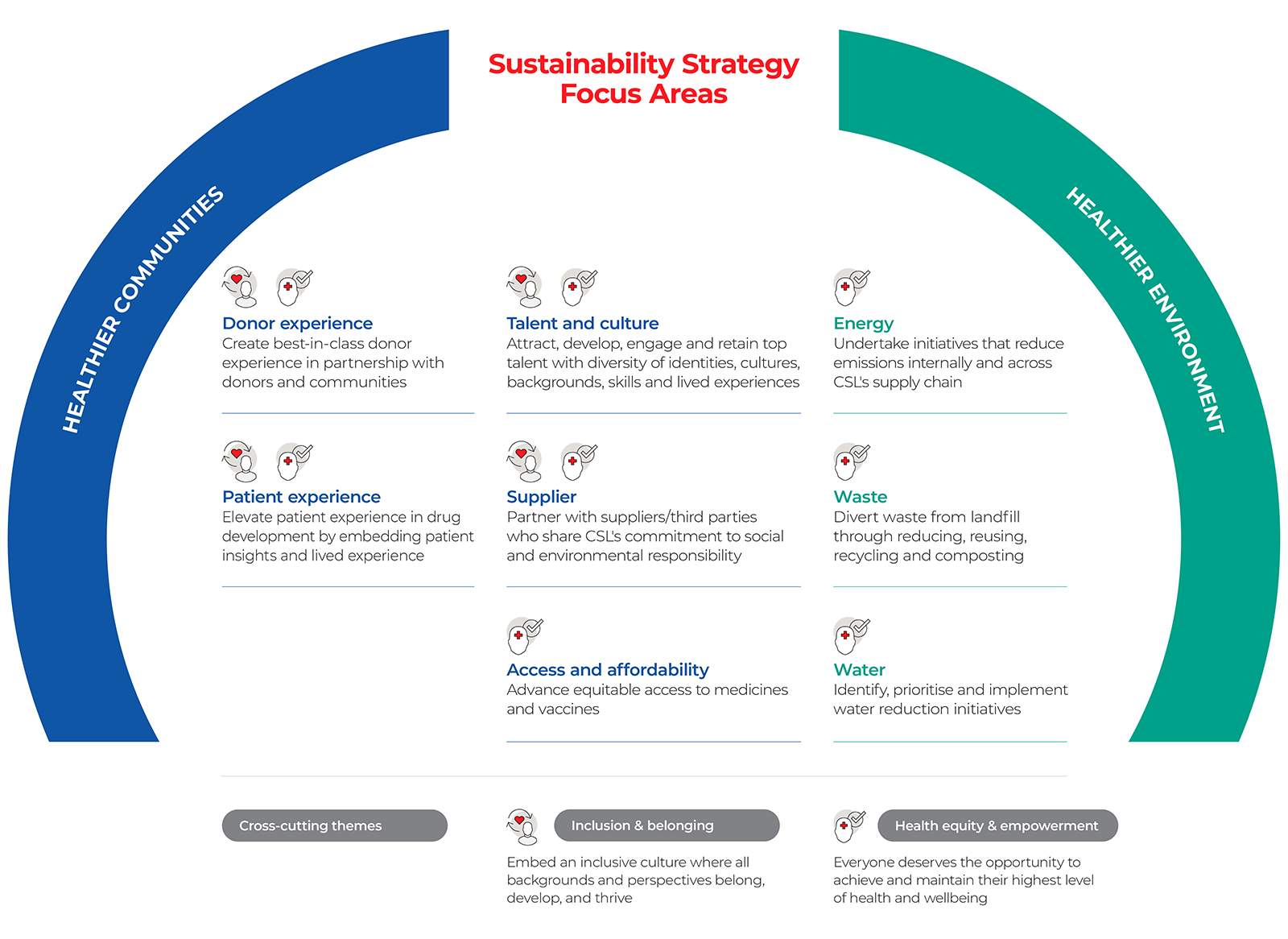
Task: Click the health-check head icon above Supplier
Action: (578, 461)
